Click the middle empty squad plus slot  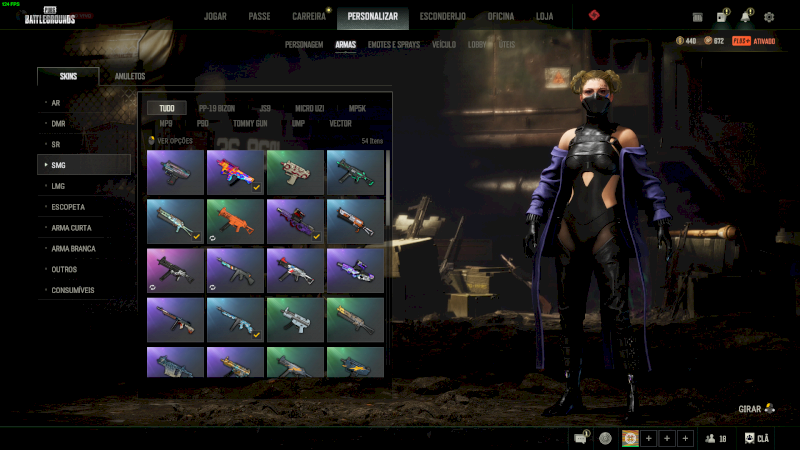[667, 438]
